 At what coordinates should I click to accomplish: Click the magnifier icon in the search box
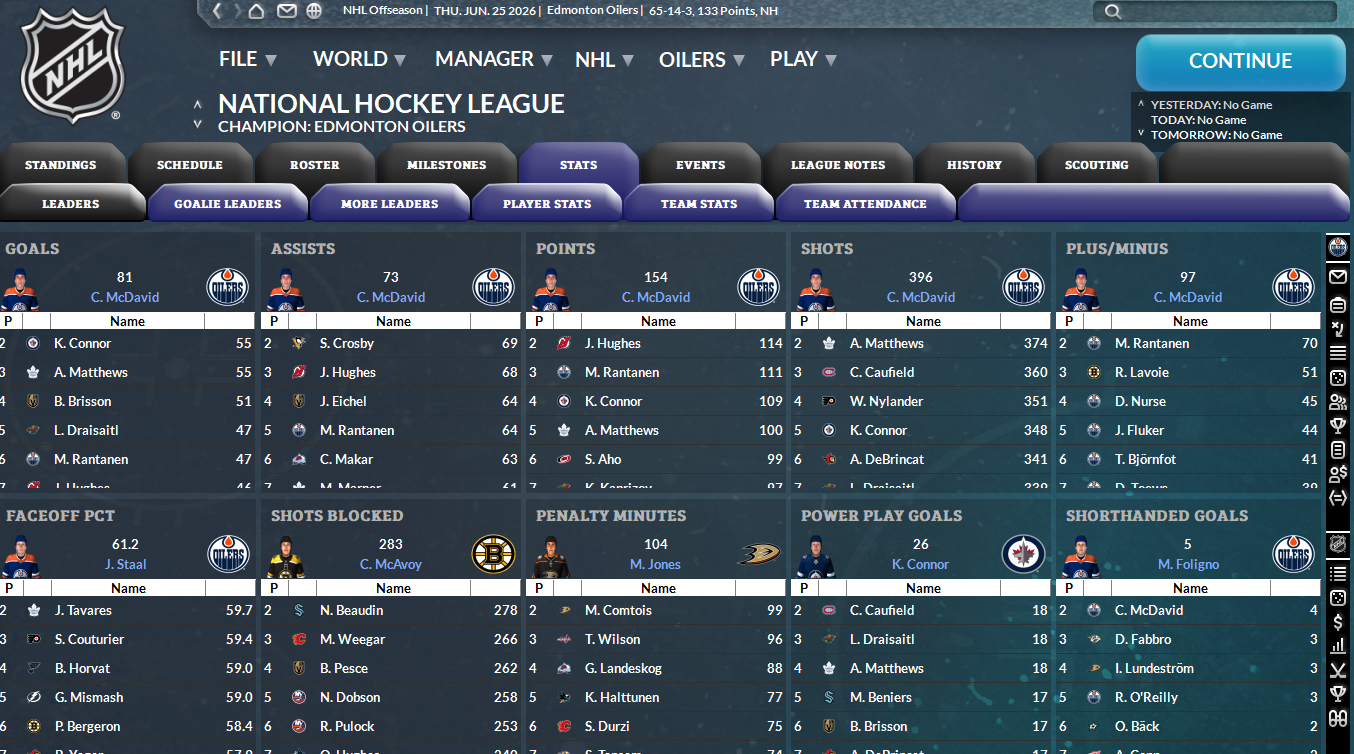[1112, 12]
